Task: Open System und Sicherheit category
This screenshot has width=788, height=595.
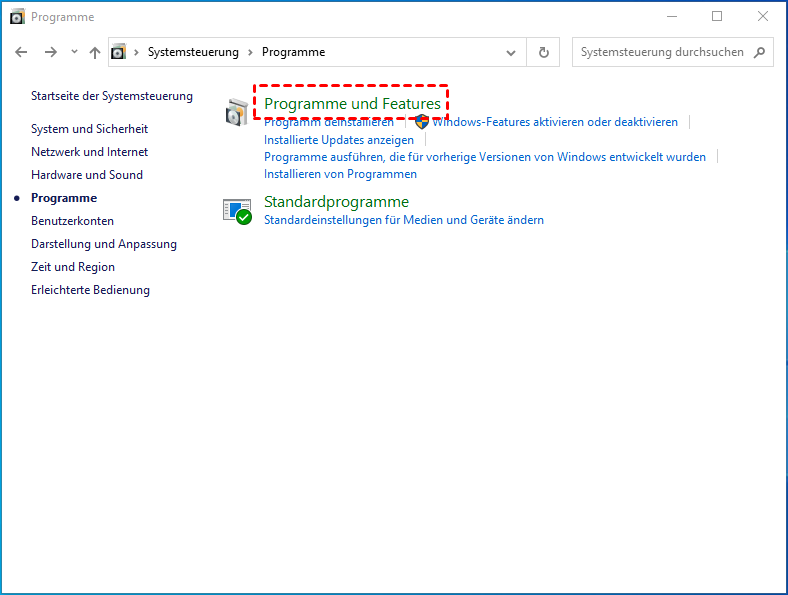Action: [89, 129]
